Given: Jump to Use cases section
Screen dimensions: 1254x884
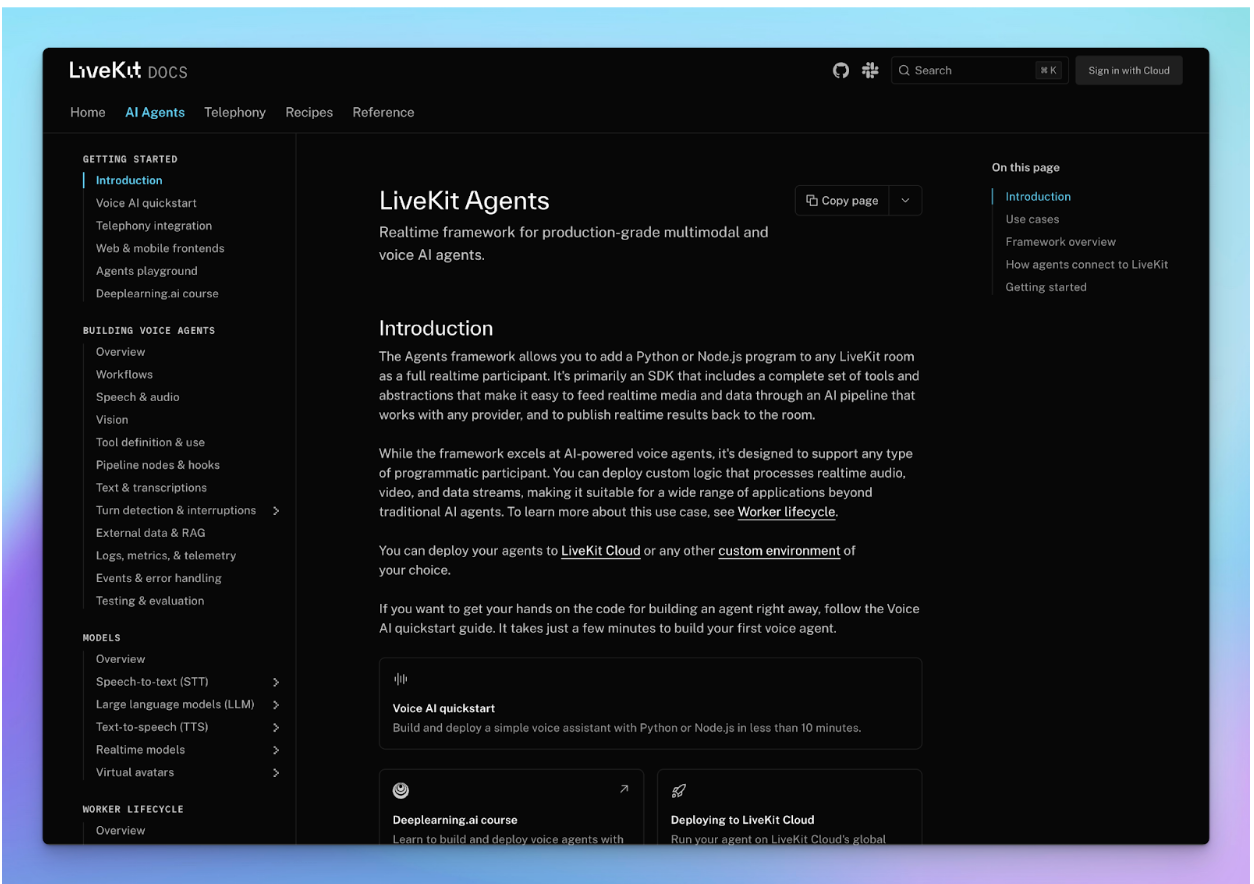Looking at the screenshot, I should (x=1032, y=219).
